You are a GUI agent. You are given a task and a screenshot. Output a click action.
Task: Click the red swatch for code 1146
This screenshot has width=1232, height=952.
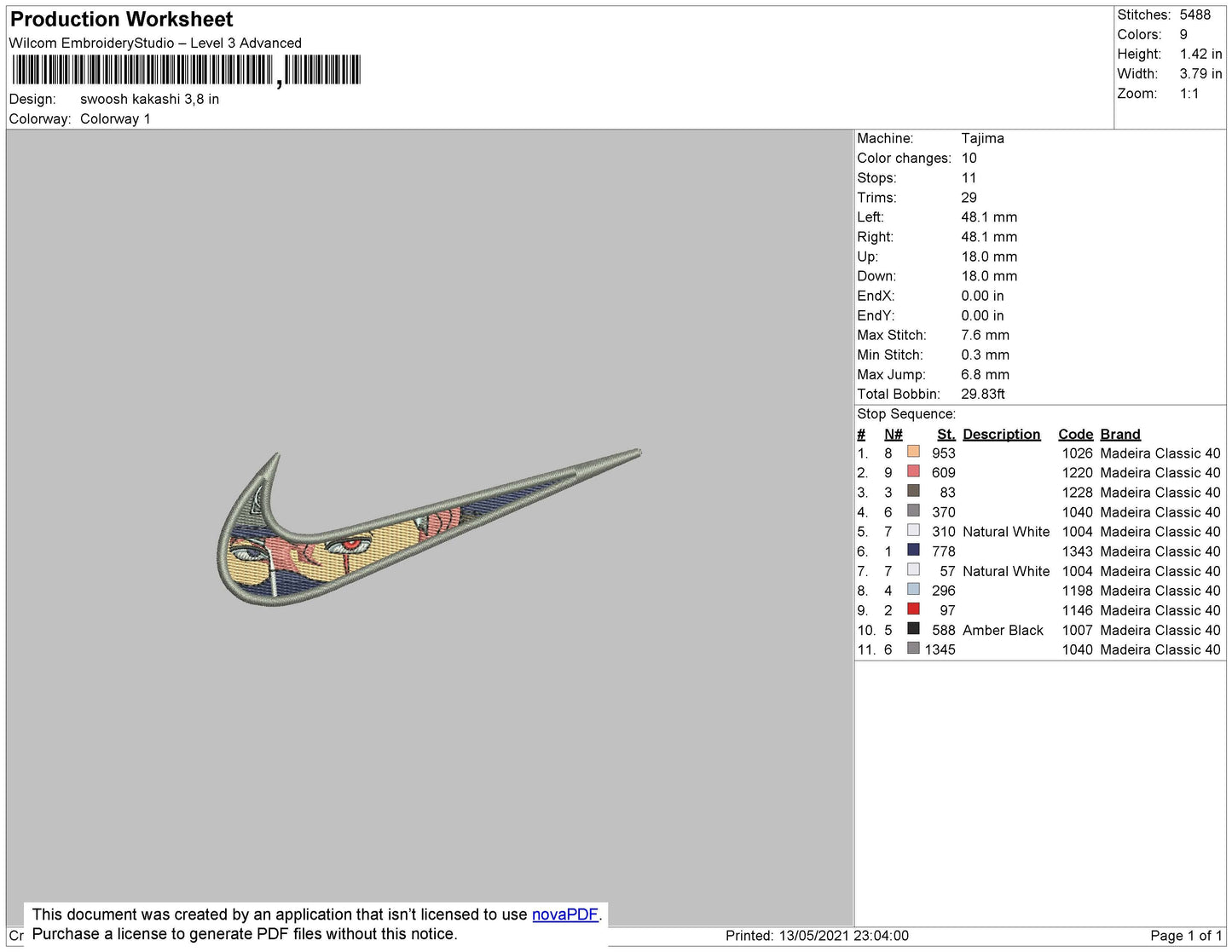pyautogui.click(x=913, y=609)
